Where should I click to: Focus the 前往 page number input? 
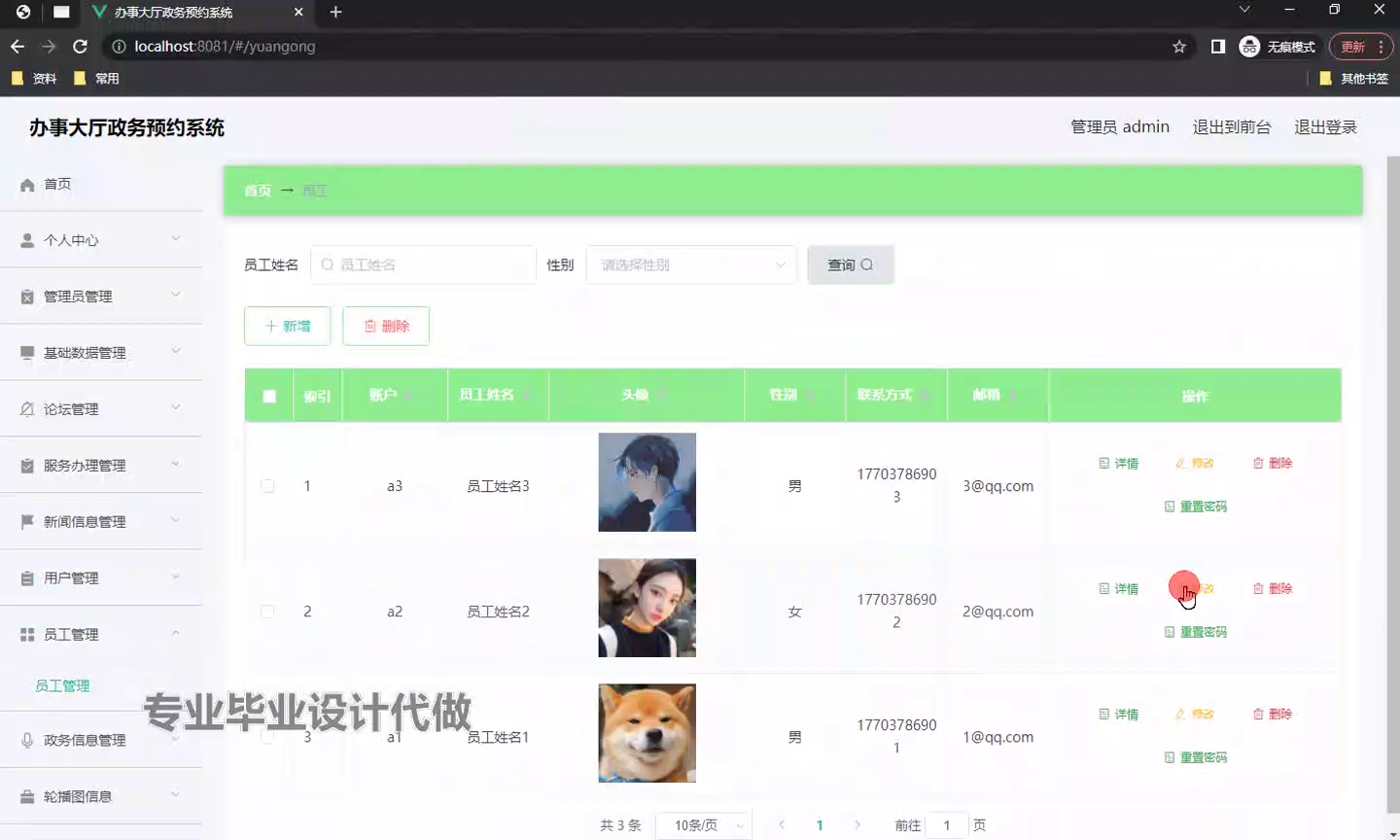coord(946,825)
